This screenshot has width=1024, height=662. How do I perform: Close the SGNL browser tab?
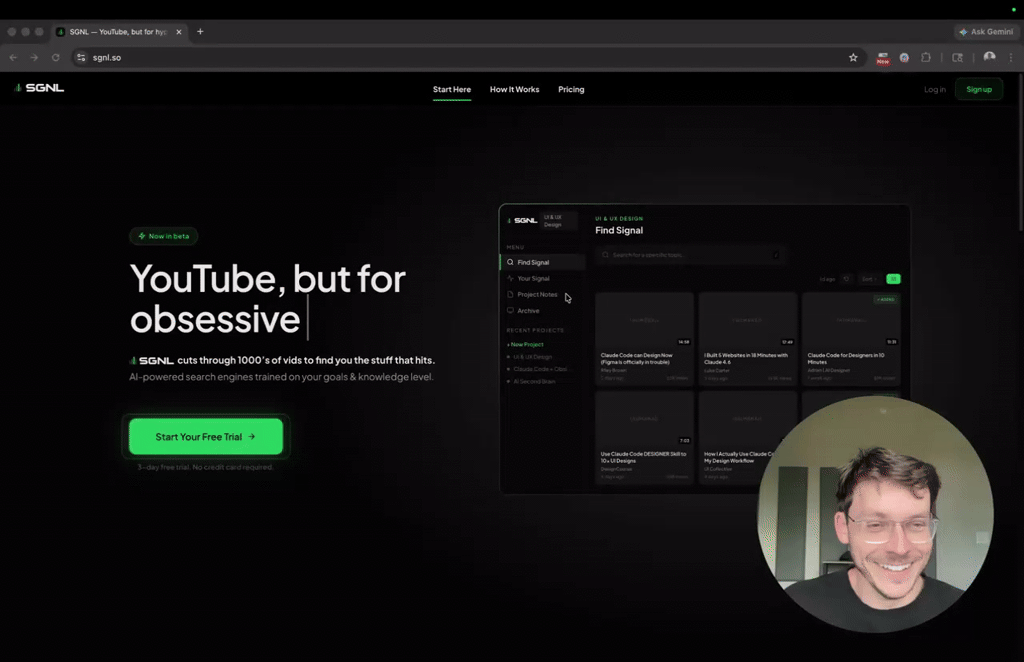point(178,31)
